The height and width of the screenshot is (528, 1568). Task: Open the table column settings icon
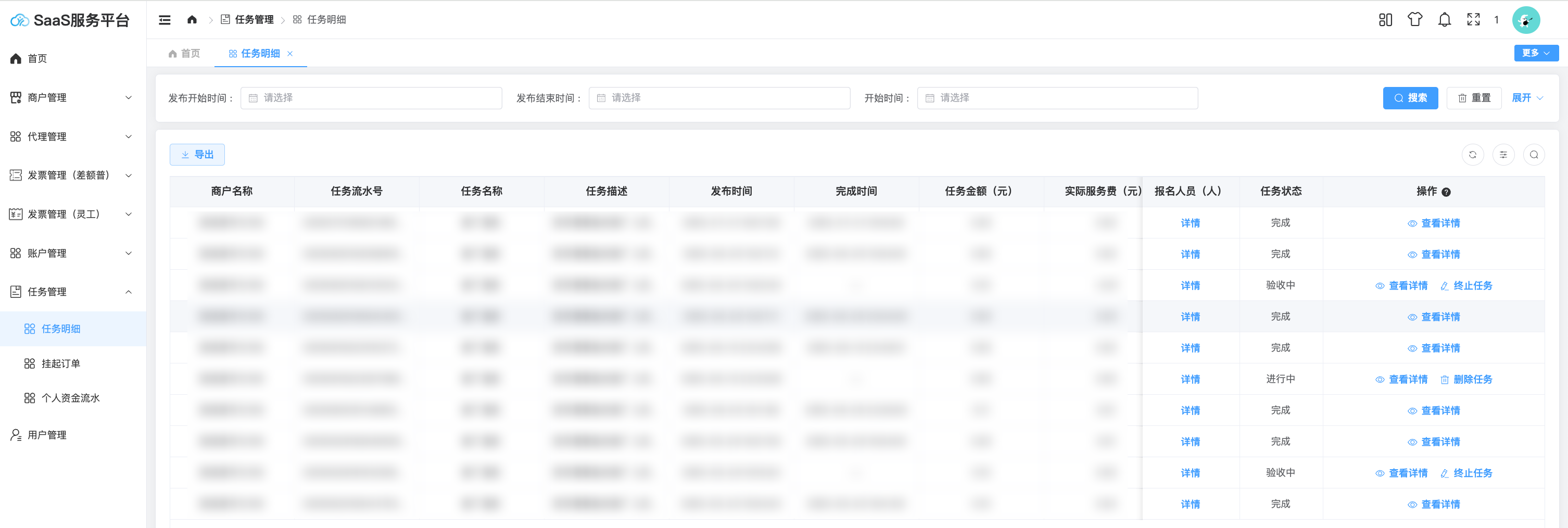(x=1503, y=155)
